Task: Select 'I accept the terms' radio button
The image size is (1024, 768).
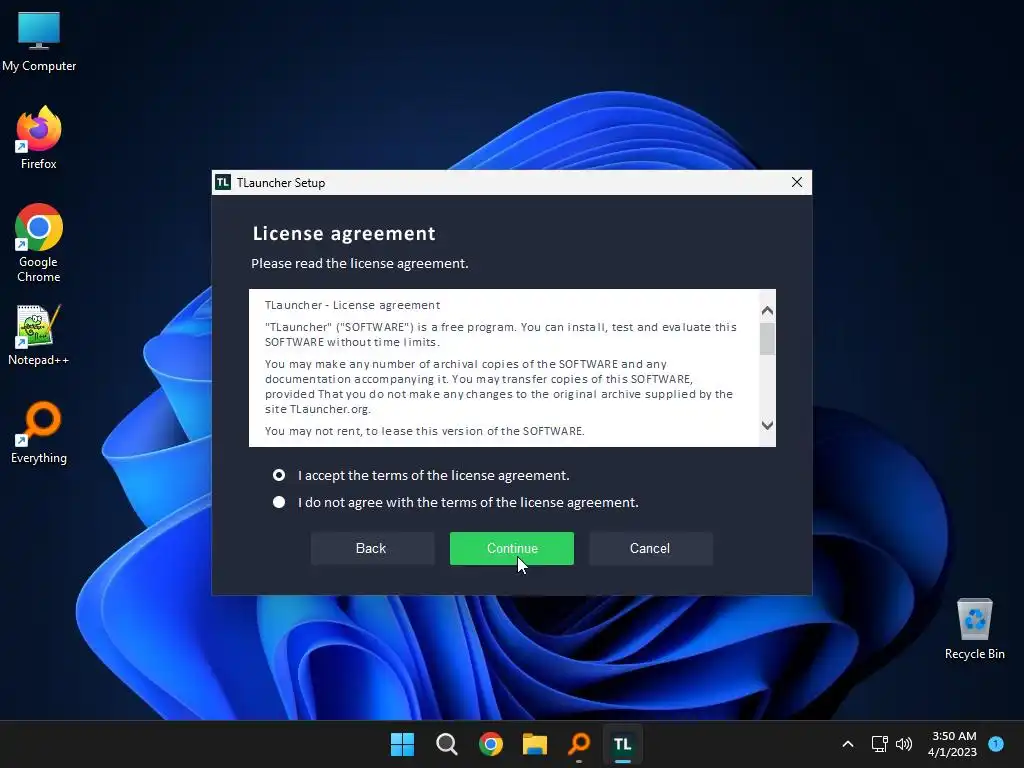Action: click(279, 475)
